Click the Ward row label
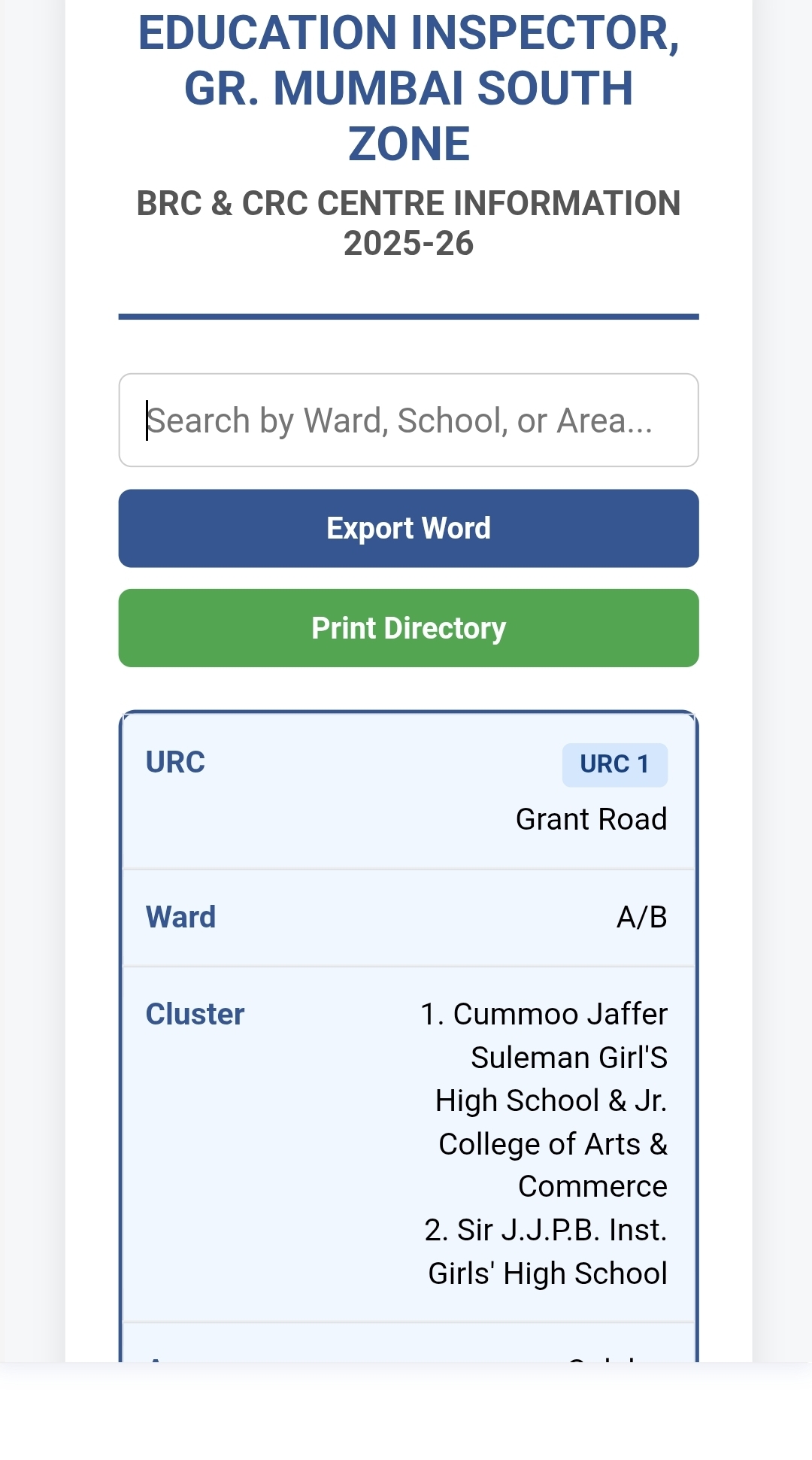 (180, 917)
